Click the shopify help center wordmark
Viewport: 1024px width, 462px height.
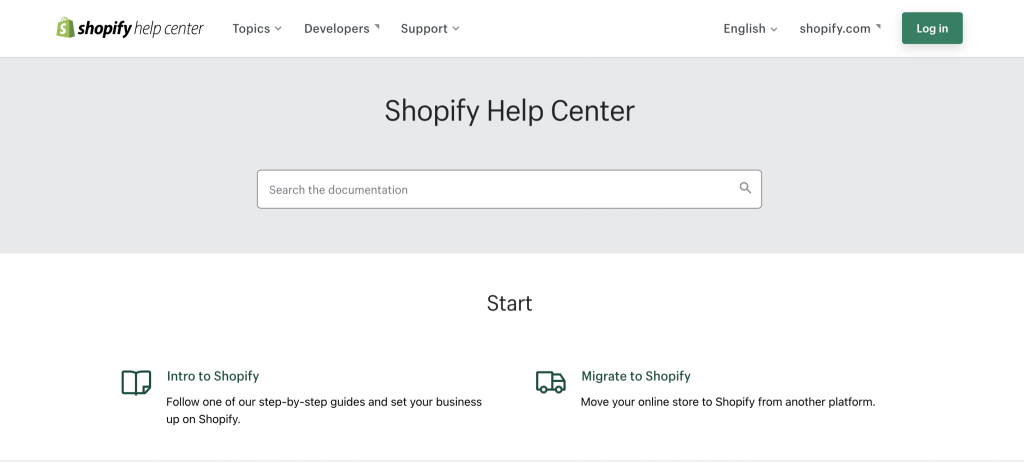point(140,29)
